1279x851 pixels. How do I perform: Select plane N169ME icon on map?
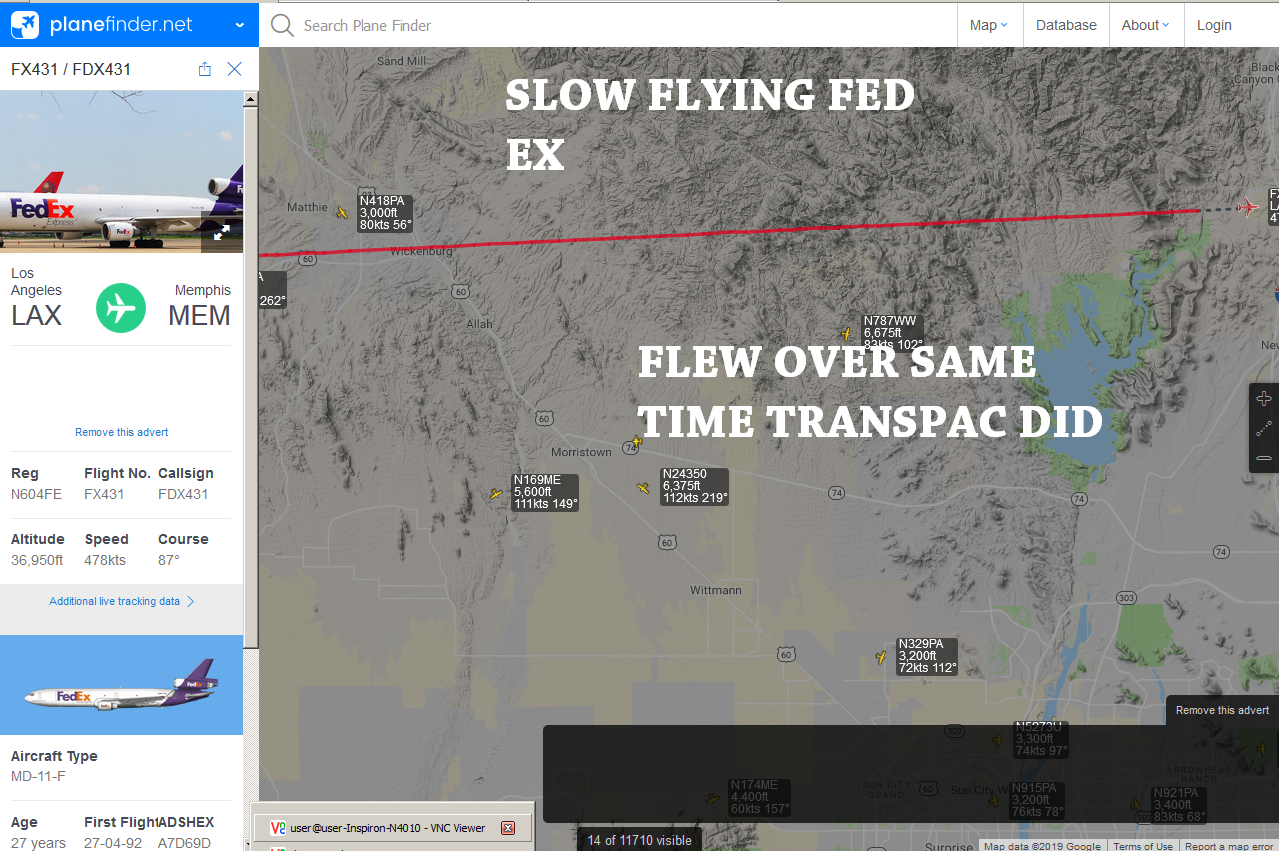tap(495, 494)
